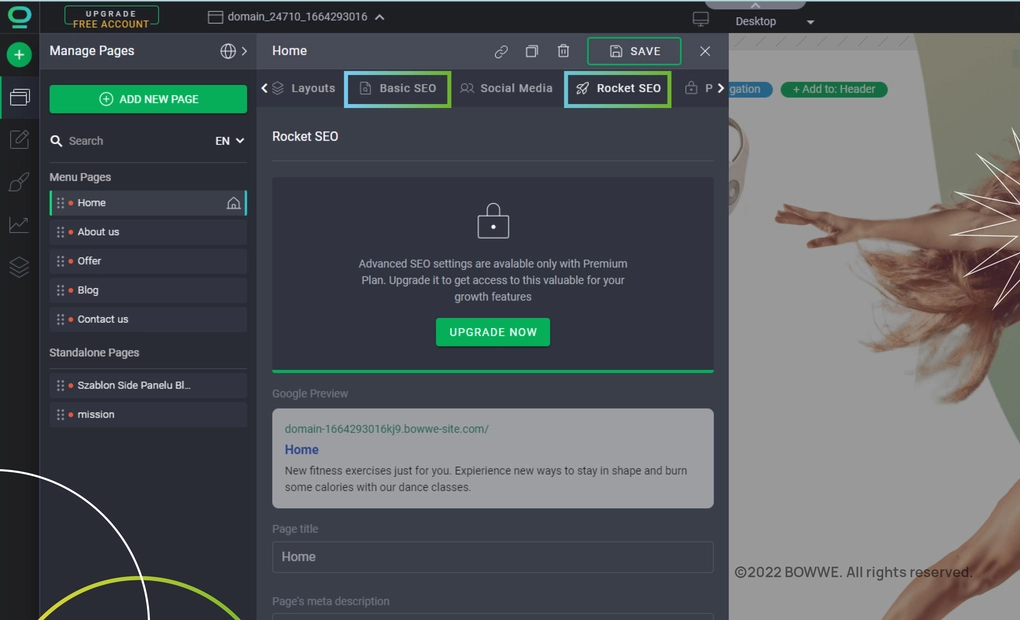Click drag handle of About us page
This screenshot has height=620, width=1020.
60,232
